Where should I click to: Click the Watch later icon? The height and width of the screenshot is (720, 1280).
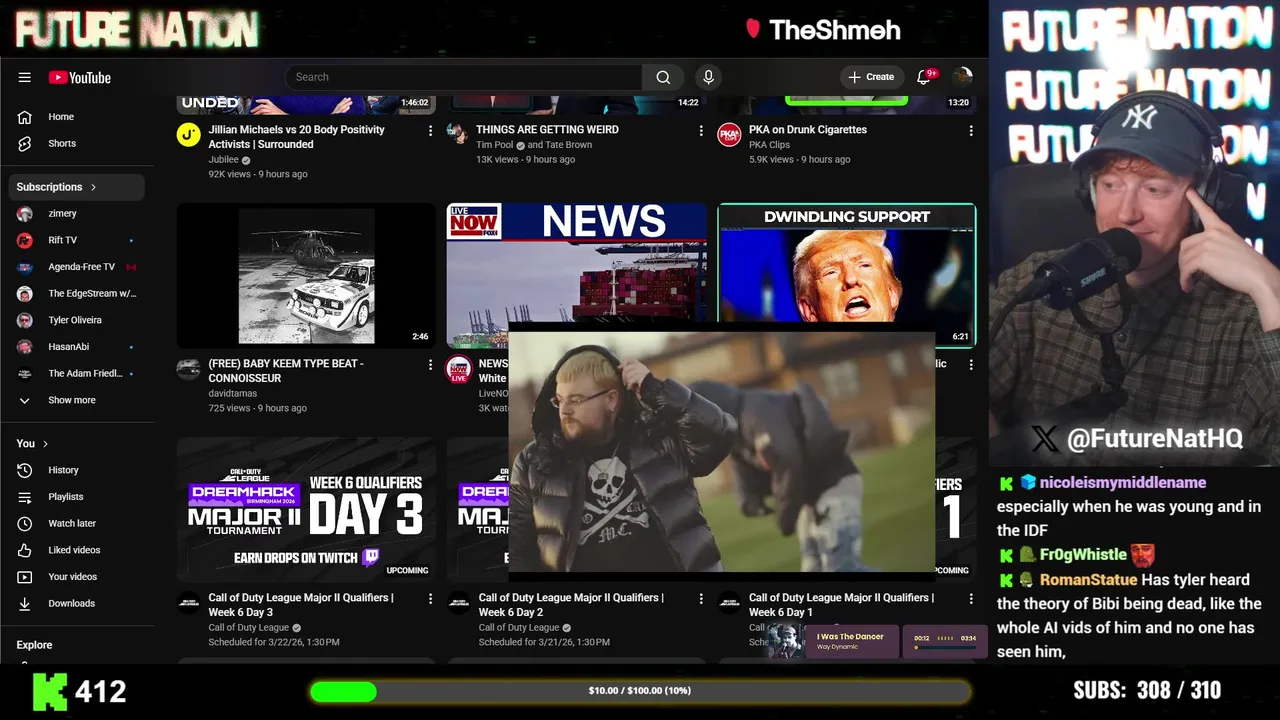click(x=25, y=523)
